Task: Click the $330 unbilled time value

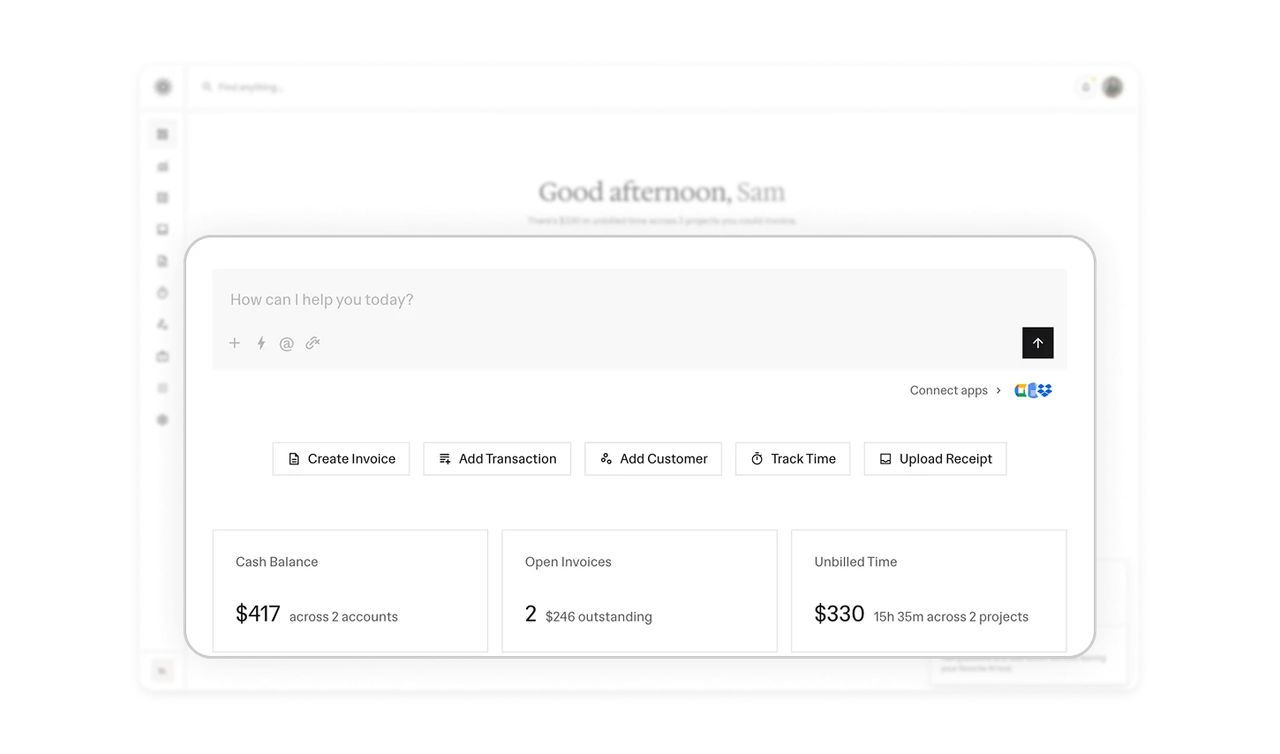Action: [839, 614]
